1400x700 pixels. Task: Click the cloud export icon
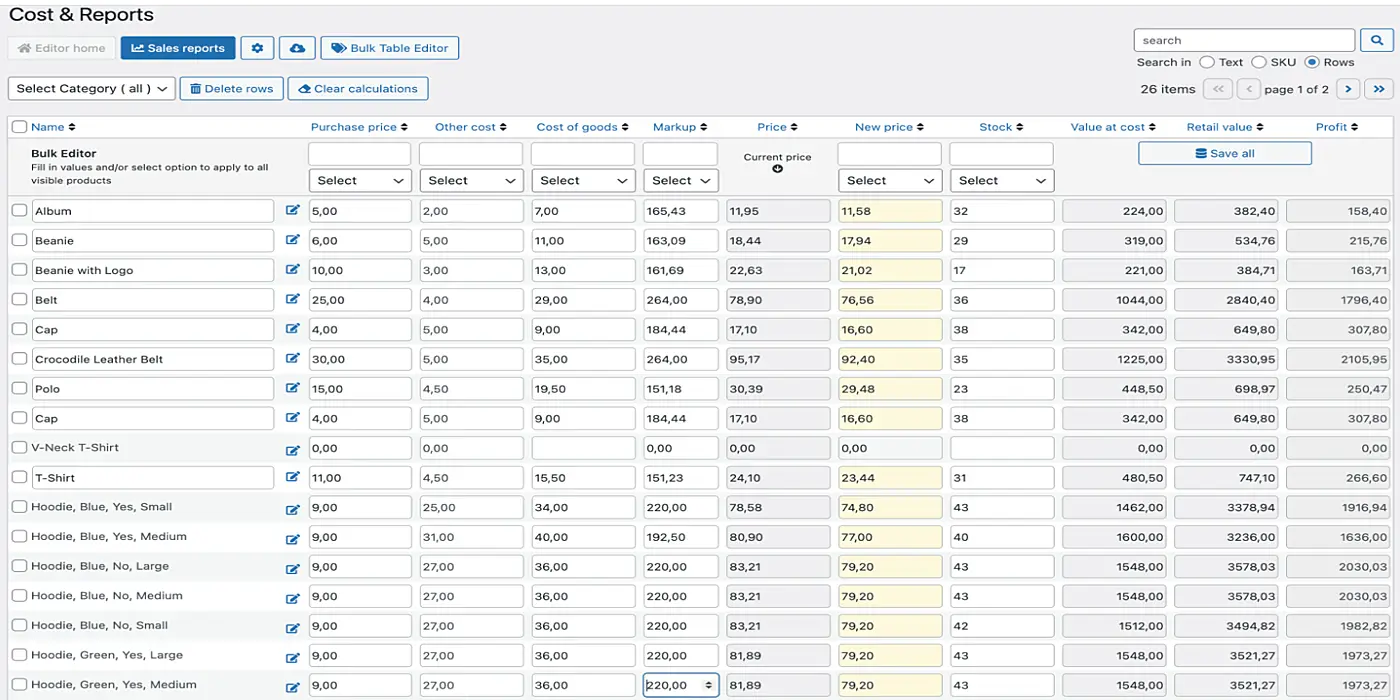click(x=297, y=47)
